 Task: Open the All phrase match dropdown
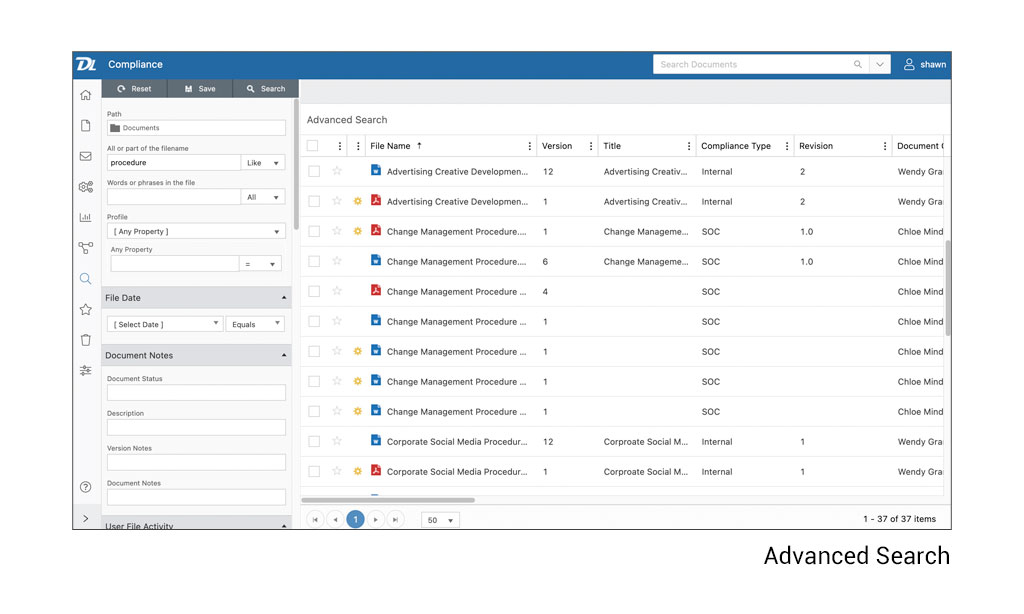click(263, 197)
